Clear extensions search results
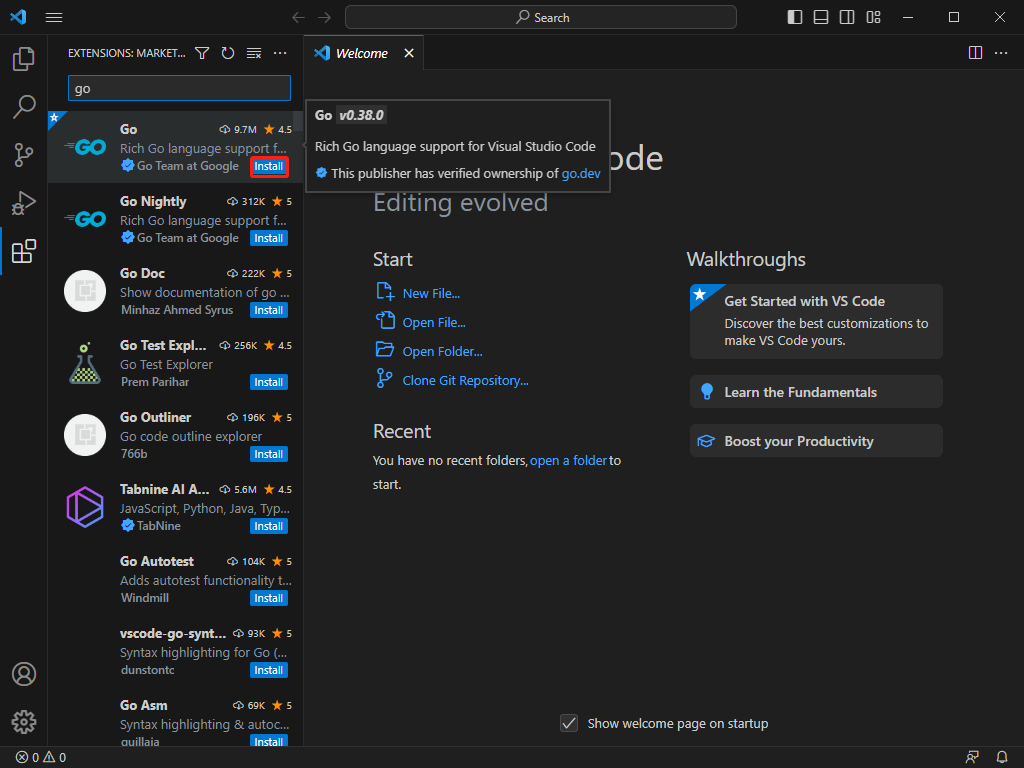1024x768 pixels. 254,53
